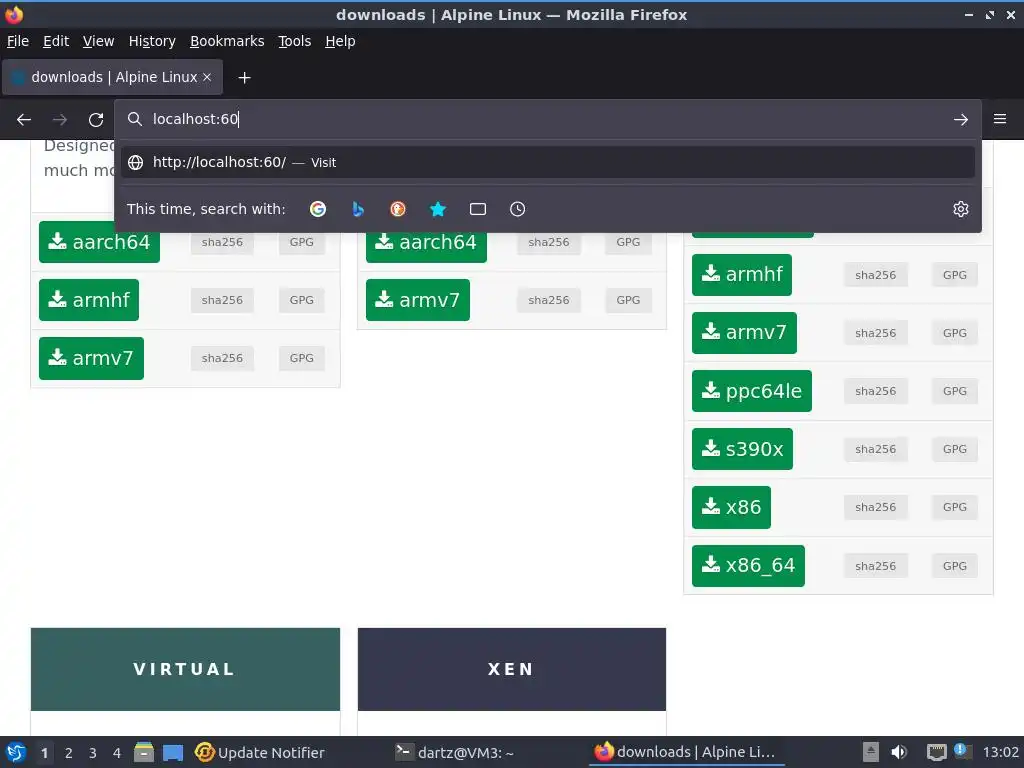Download armhf in right column
The image size is (1024, 768).
click(742, 274)
